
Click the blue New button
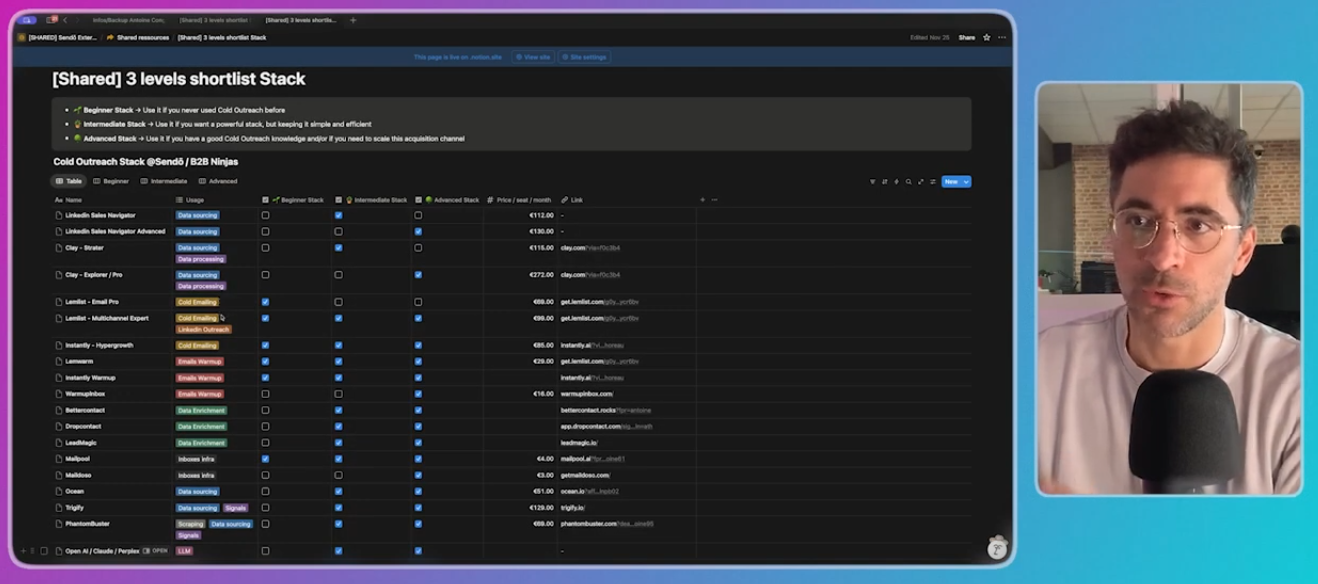(x=951, y=182)
